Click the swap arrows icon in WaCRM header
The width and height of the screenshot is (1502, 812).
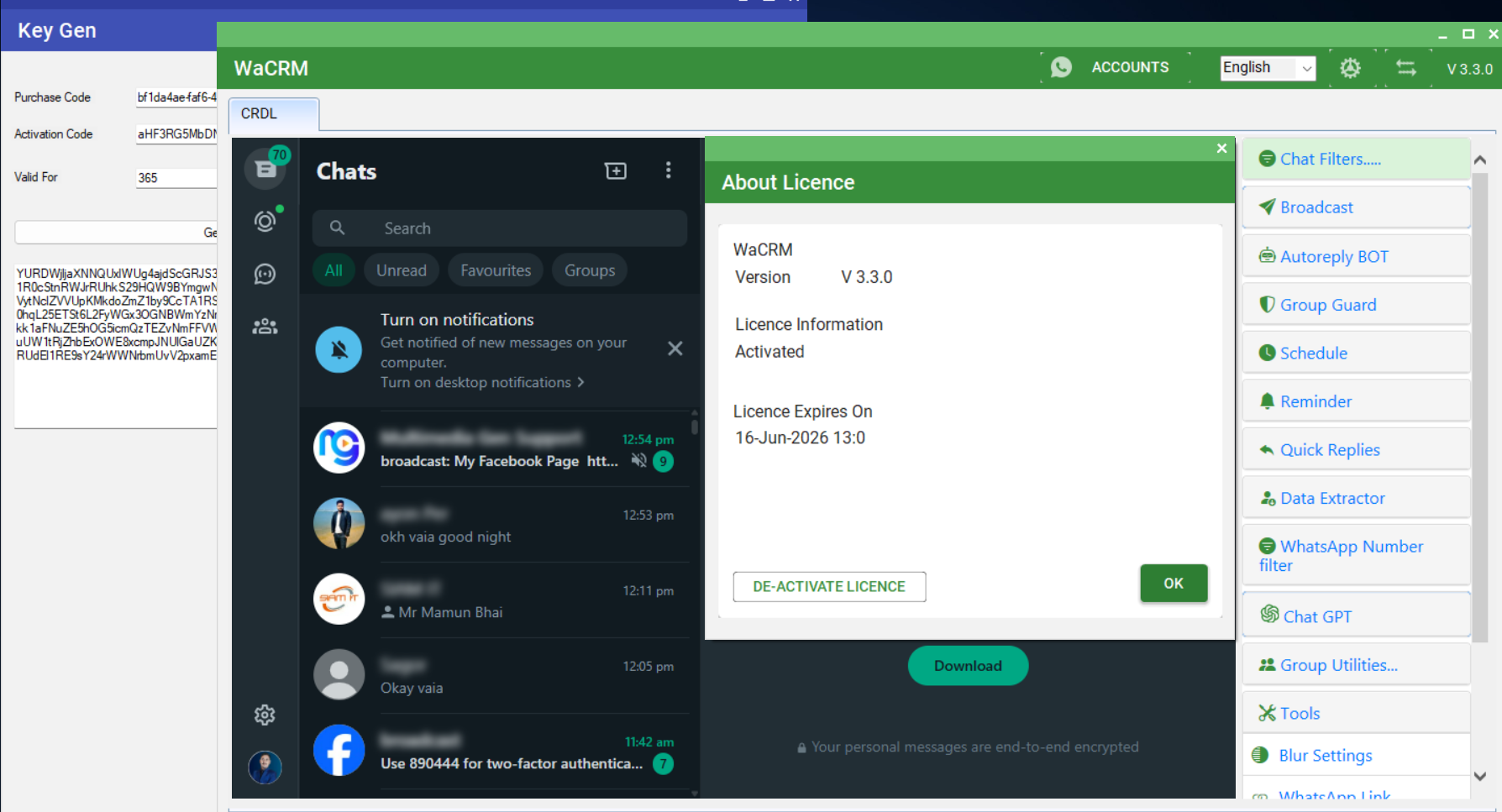pos(1406,68)
